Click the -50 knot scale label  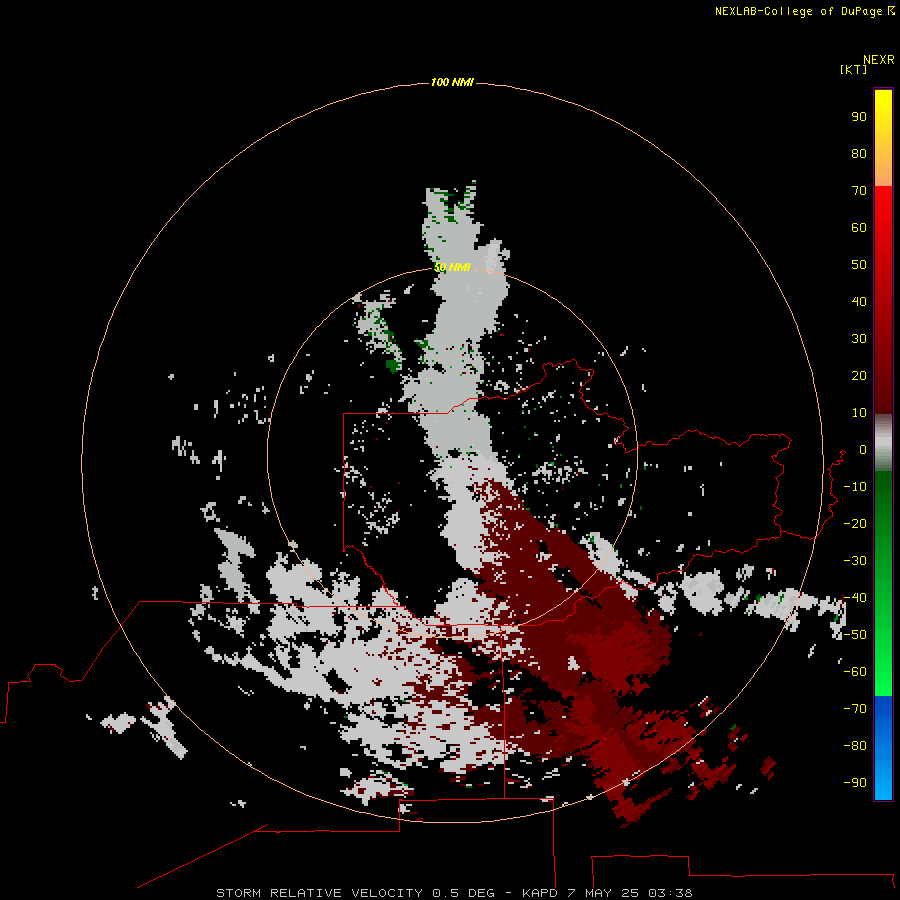pyautogui.click(x=855, y=635)
